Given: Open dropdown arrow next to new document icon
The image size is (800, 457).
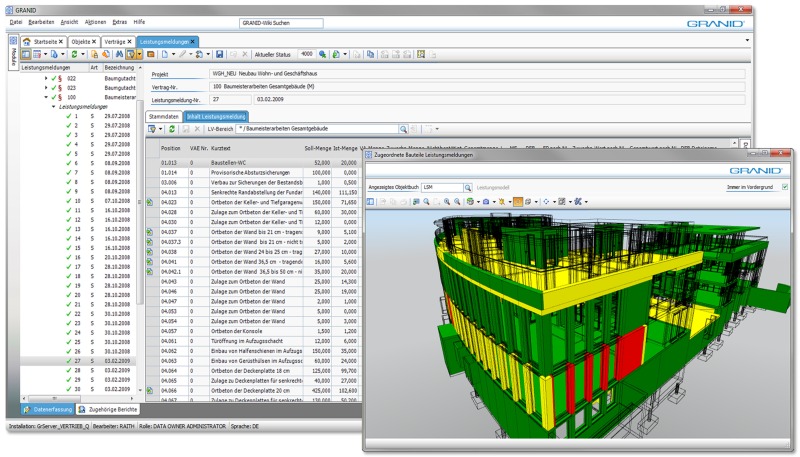Looking at the screenshot, I should 173,54.
